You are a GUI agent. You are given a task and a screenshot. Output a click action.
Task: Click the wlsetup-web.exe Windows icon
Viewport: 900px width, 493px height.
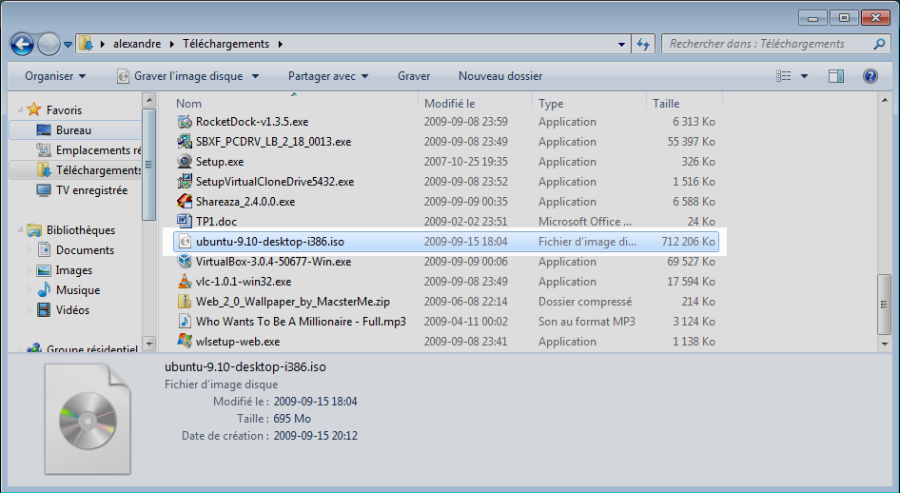184,341
